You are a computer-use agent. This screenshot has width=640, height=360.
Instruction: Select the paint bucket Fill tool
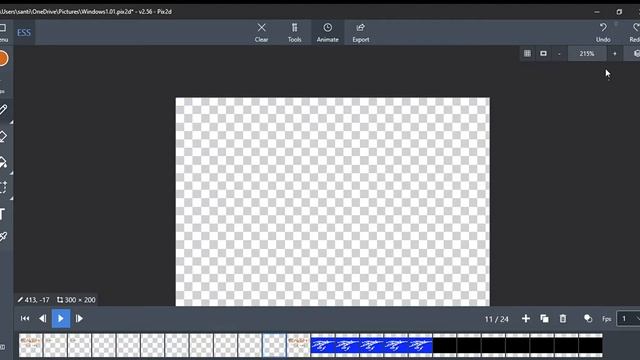pyautogui.click(x=3, y=162)
